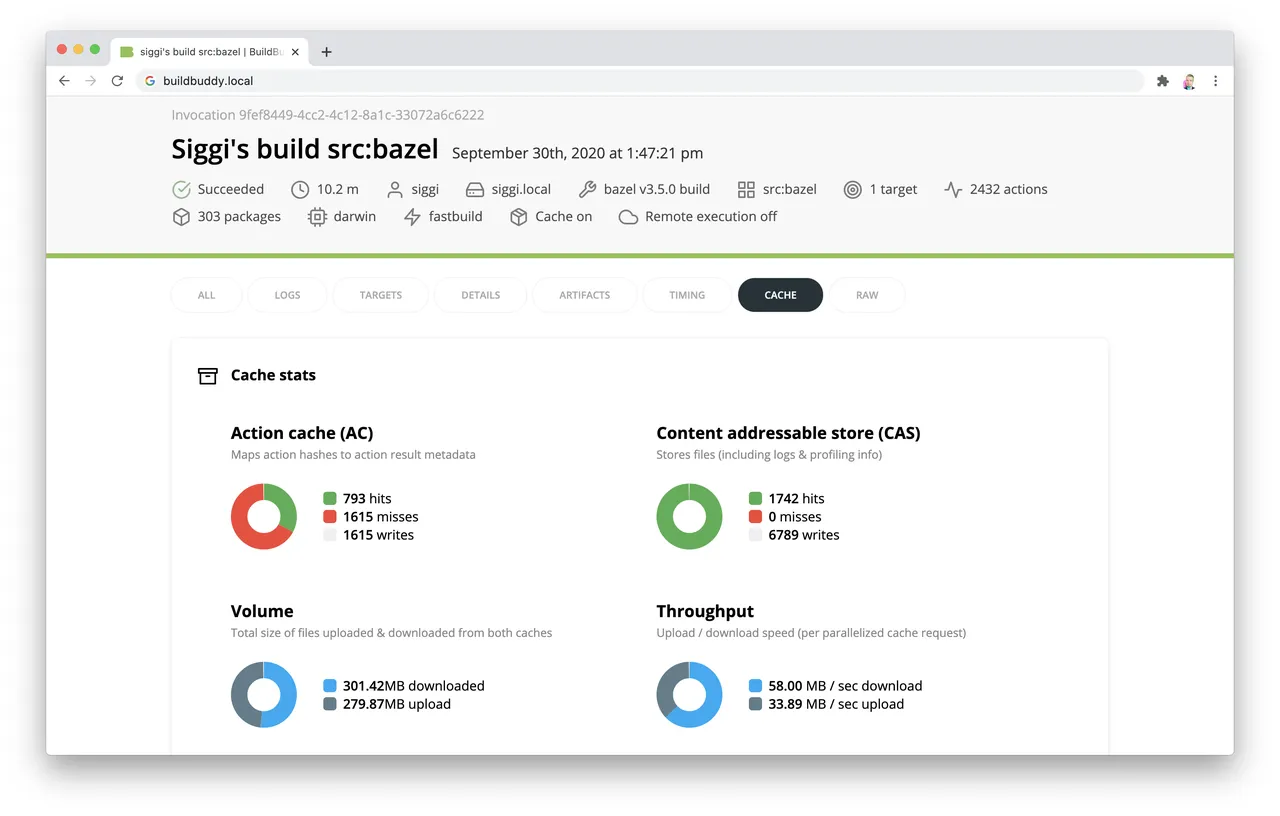Click the blue 58.00 MB/sec download swatch
Screen dimensions: 1280x816
tap(755, 686)
